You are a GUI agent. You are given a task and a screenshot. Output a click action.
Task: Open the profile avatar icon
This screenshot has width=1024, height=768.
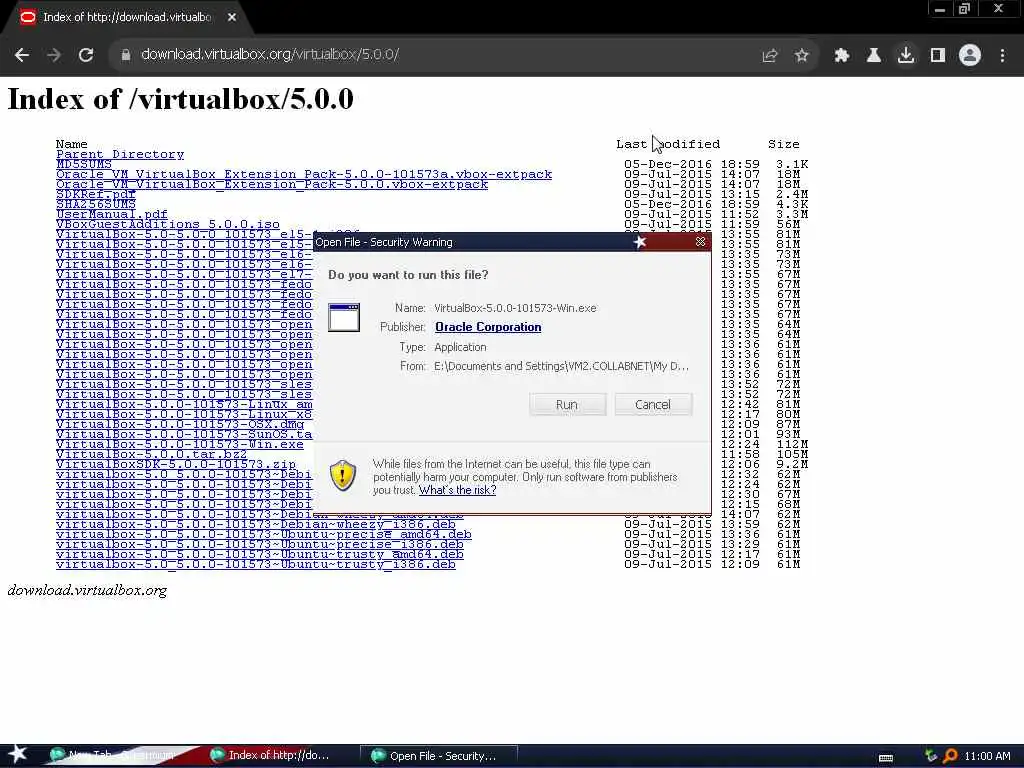coord(970,55)
